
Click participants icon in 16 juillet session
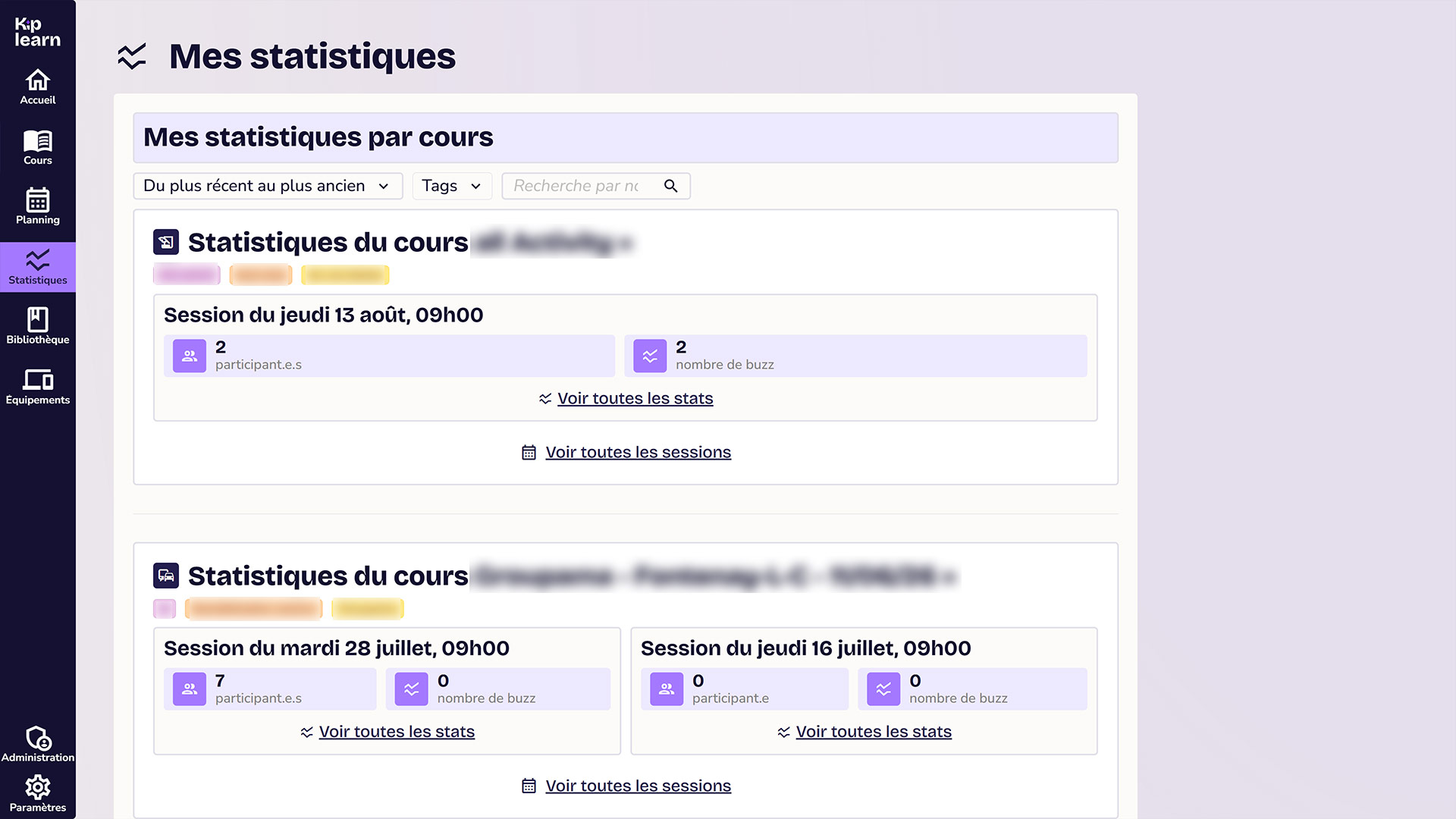(667, 689)
